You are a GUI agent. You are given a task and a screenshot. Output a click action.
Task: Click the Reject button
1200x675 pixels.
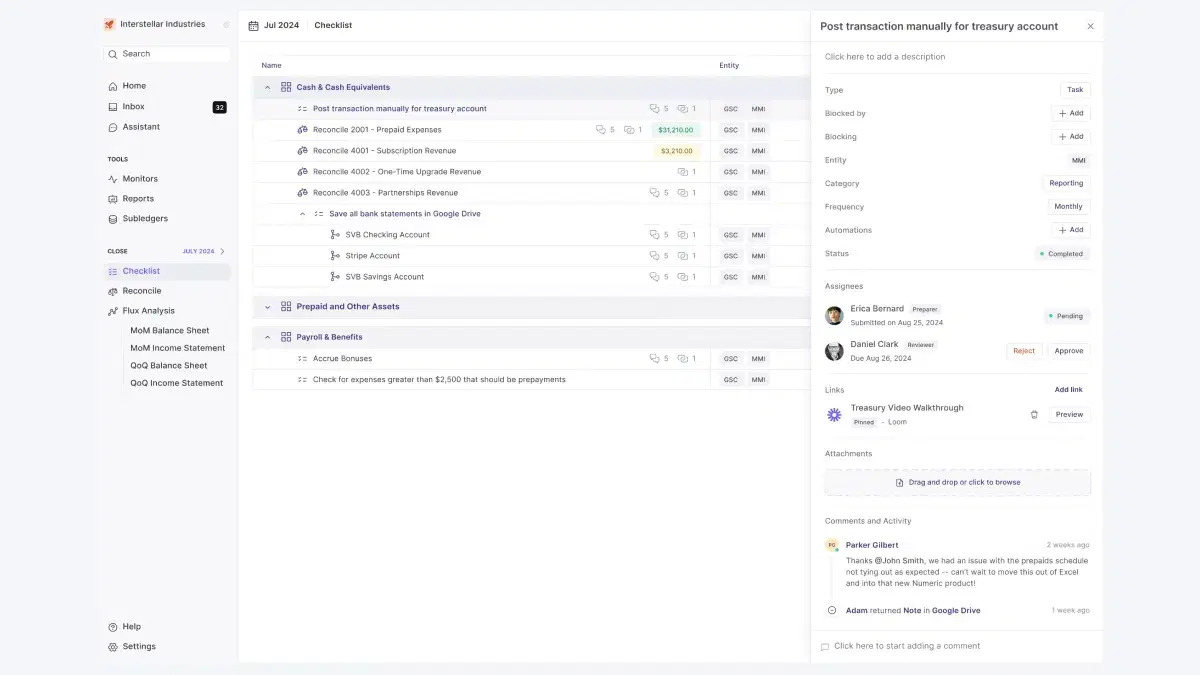(1024, 351)
